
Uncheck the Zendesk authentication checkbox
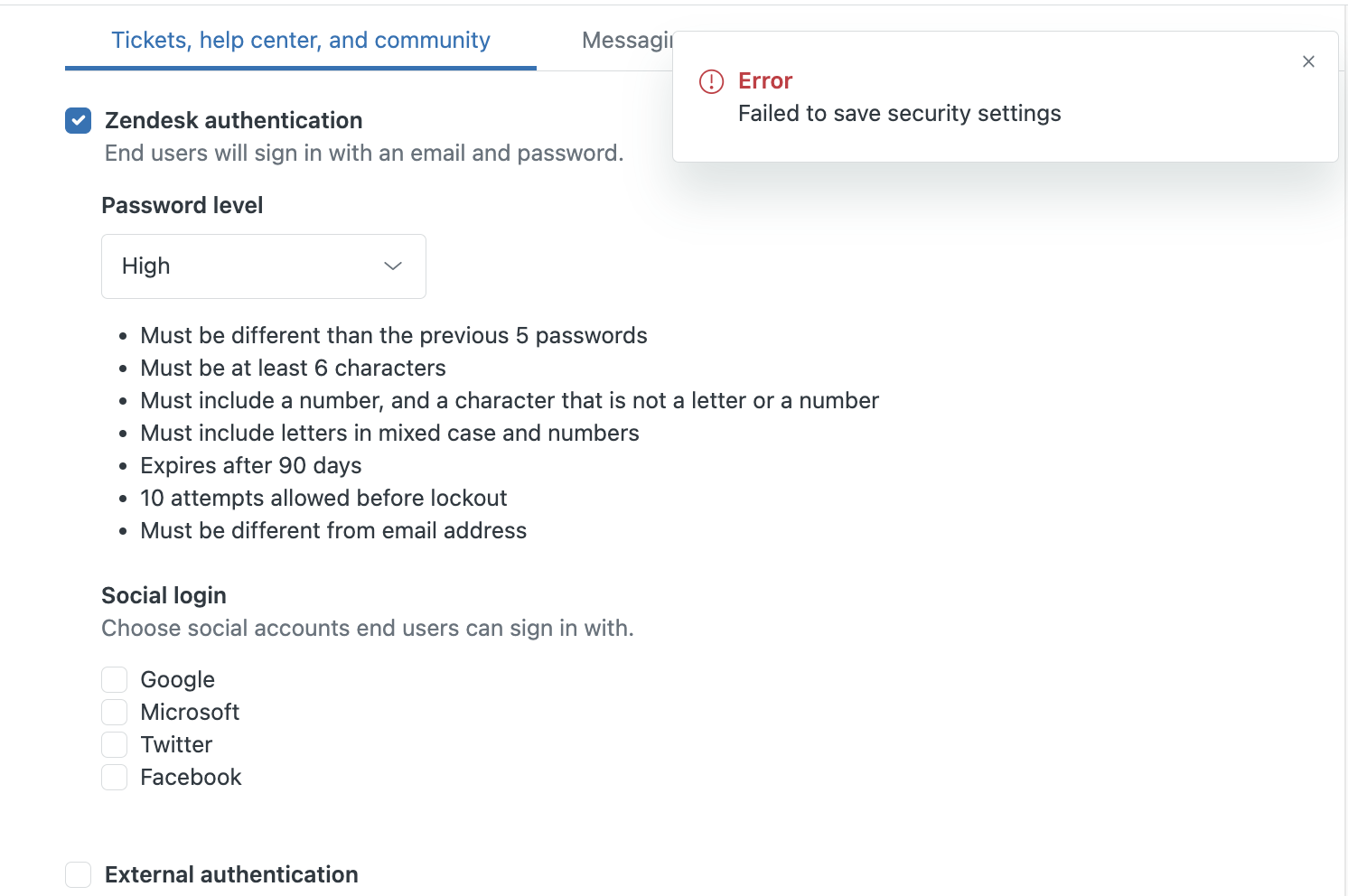click(79, 120)
